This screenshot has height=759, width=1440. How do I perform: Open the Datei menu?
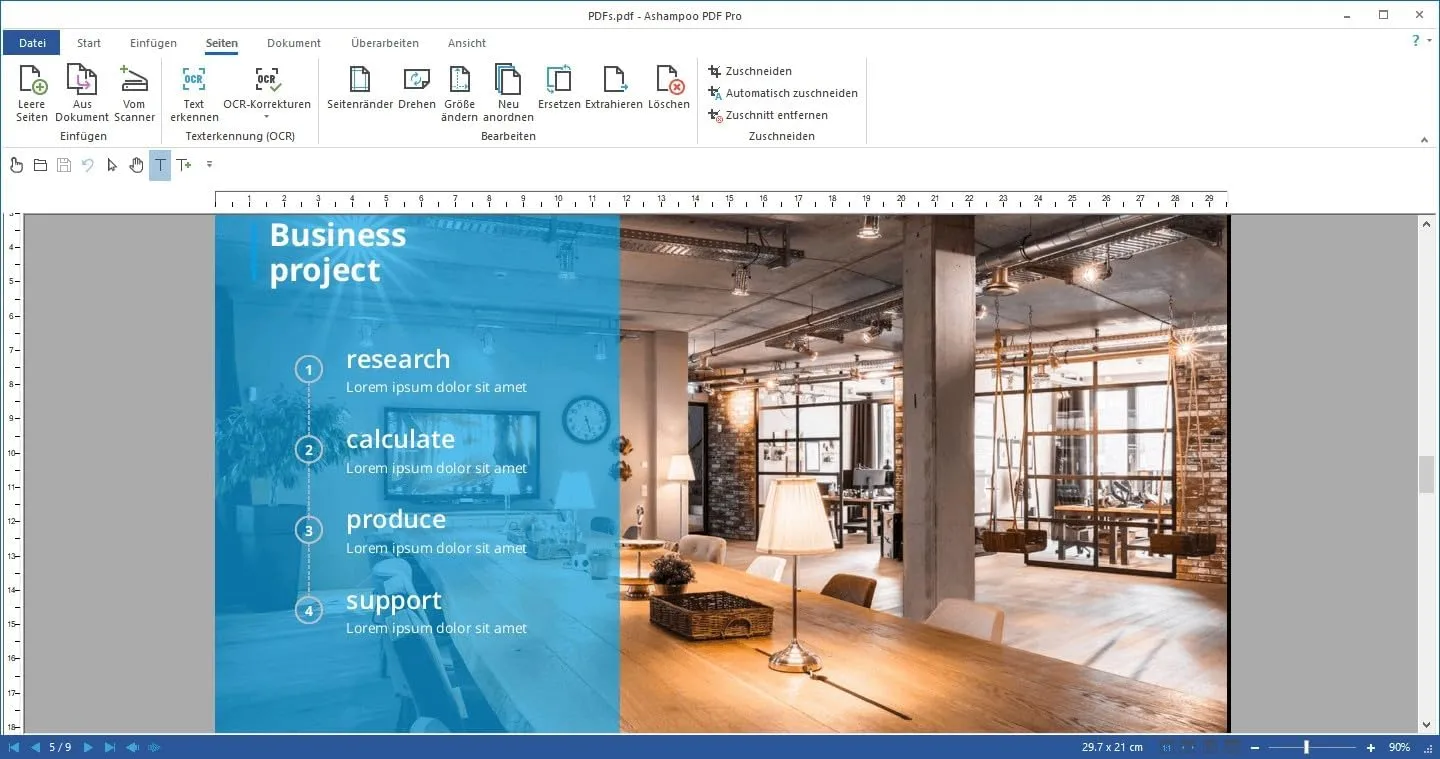[32, 42]
